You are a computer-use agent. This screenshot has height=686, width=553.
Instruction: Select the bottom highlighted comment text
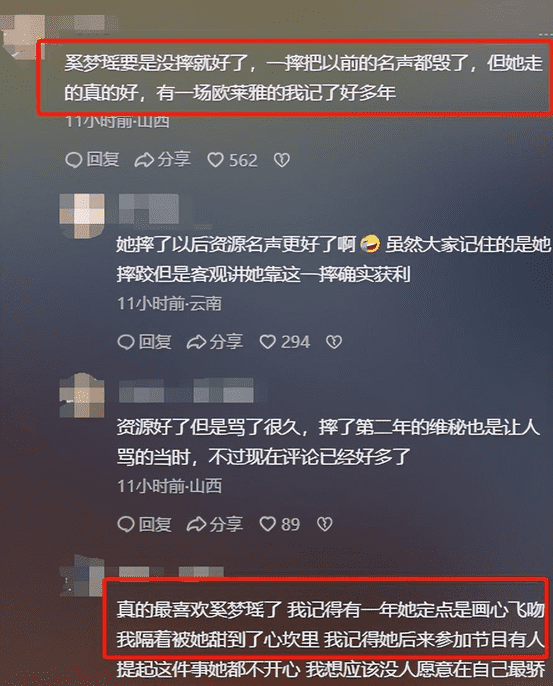tap(326, 618)
